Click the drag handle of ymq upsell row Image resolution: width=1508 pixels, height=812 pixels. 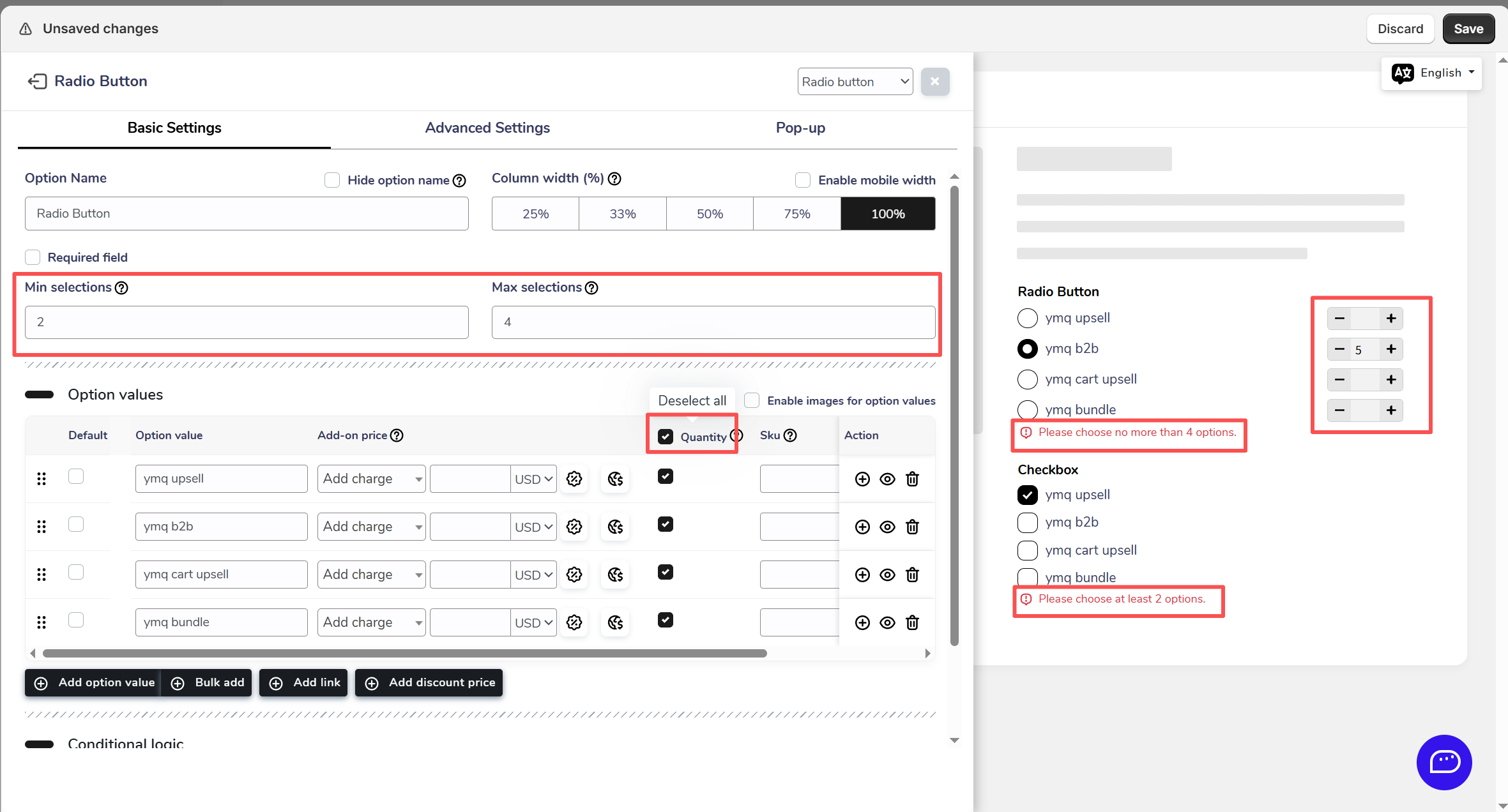[x=42, y=479]
